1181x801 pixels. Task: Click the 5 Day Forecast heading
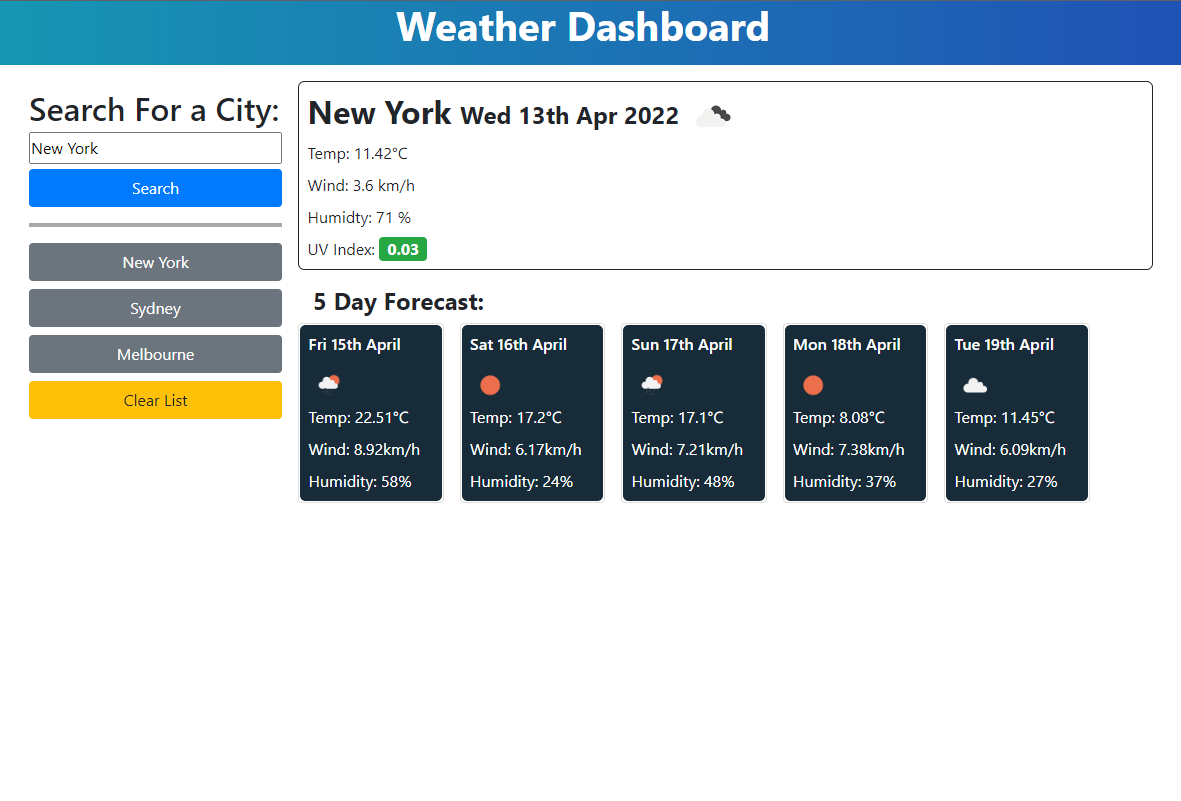tap(398, 302)
